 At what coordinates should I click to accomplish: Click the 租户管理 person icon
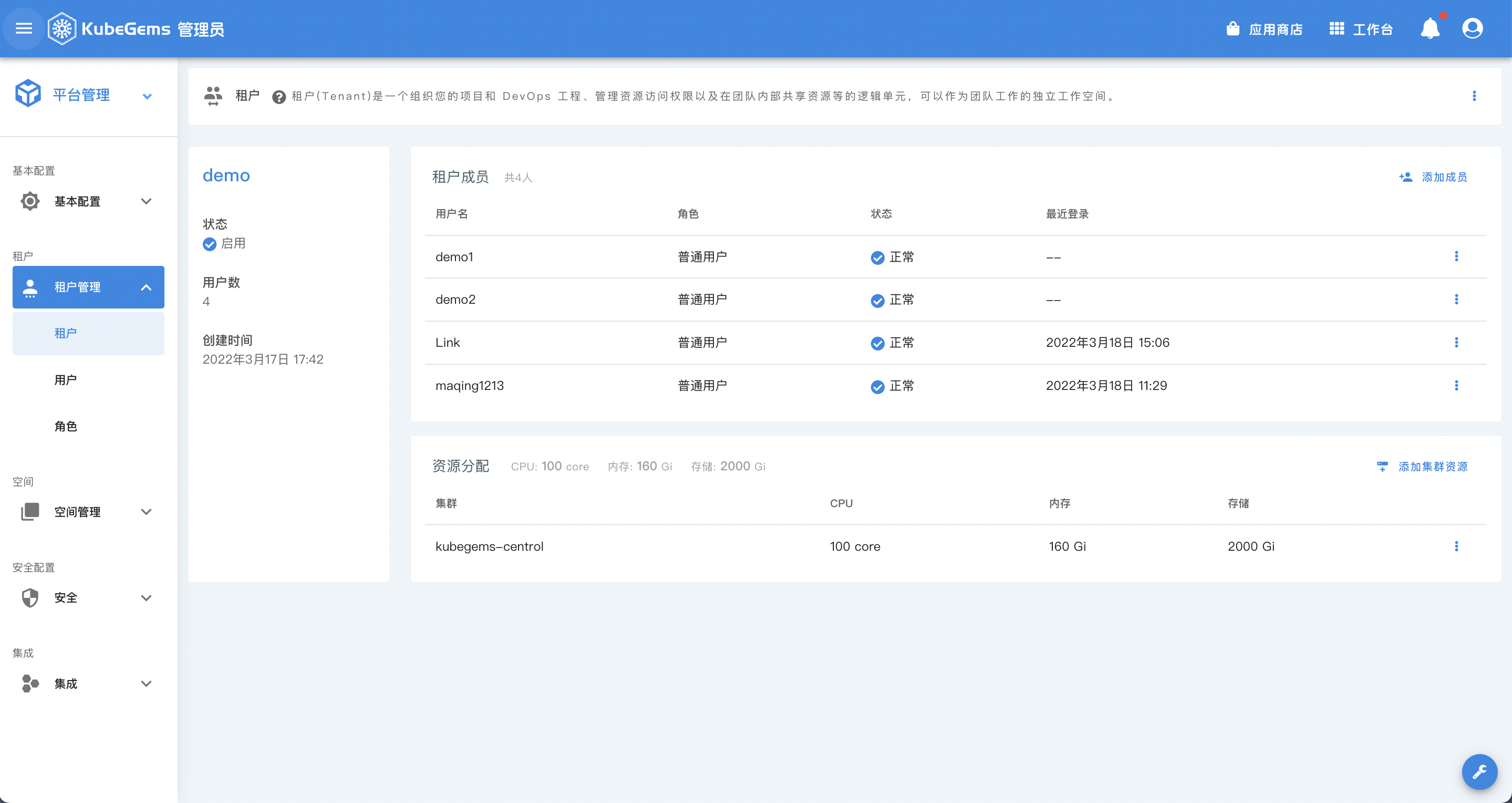tap(30, 287)
